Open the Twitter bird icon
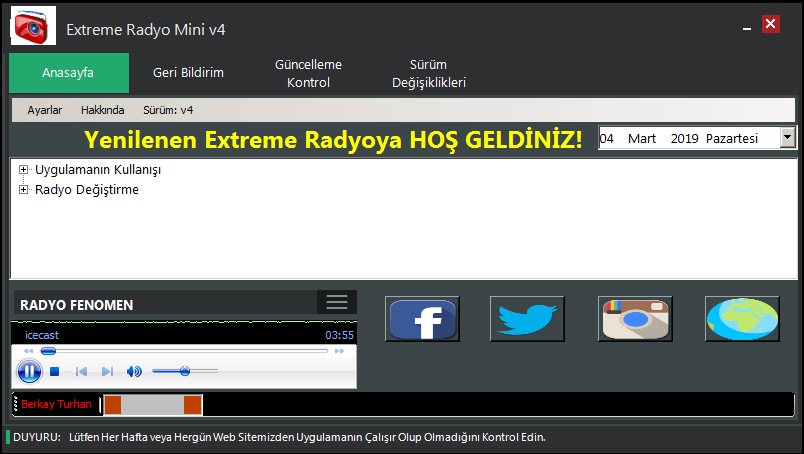 pyautogui.click(x=527, y=319)
